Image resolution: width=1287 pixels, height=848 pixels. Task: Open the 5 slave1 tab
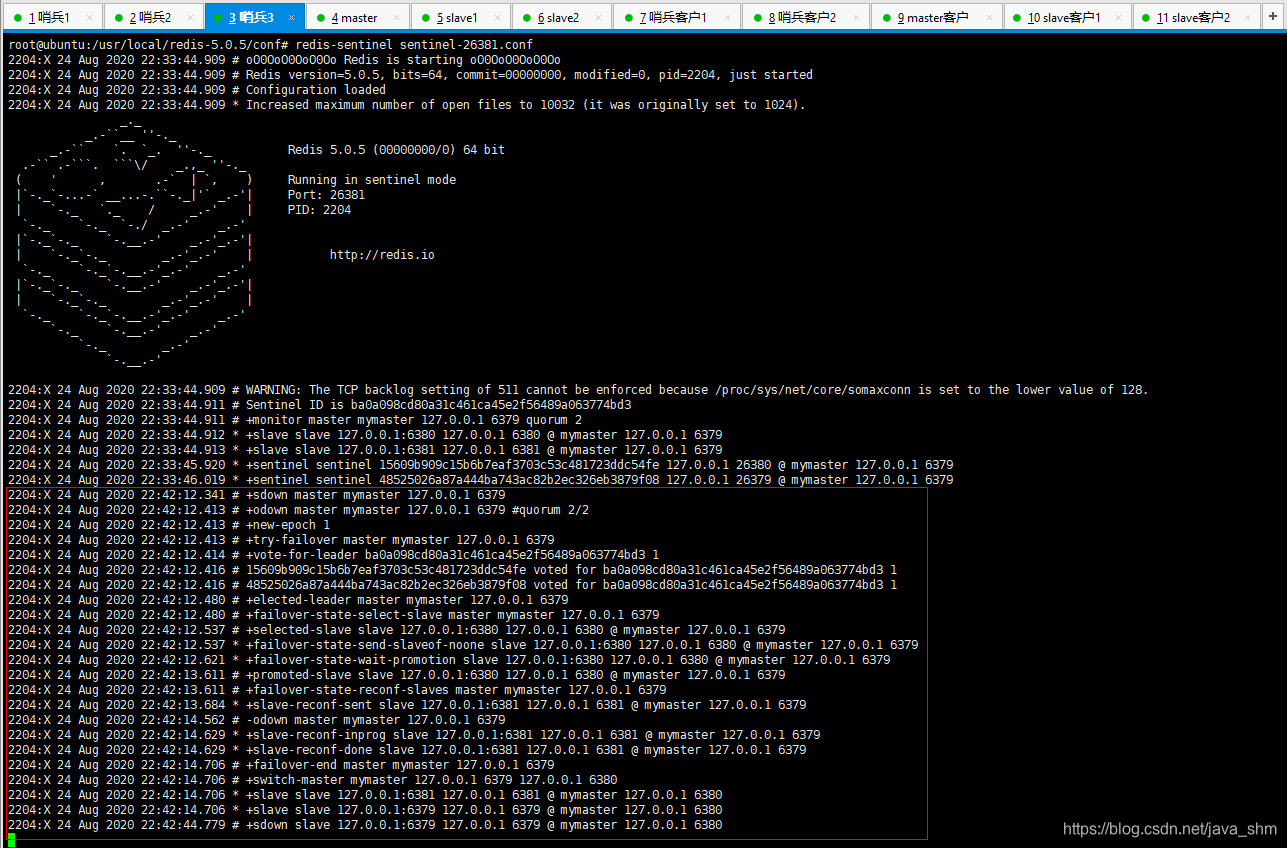[x=460, y=18]
